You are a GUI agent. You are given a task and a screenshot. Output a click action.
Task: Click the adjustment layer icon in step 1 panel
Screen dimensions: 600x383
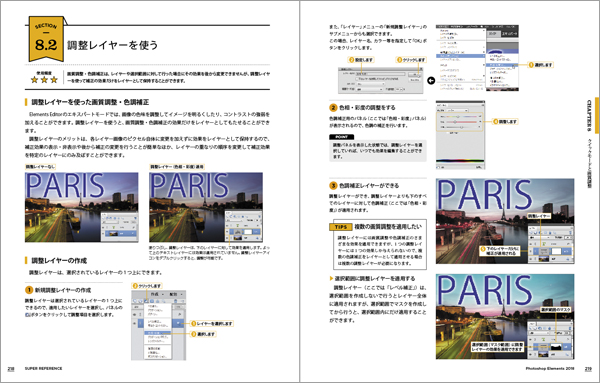(146, 301)
